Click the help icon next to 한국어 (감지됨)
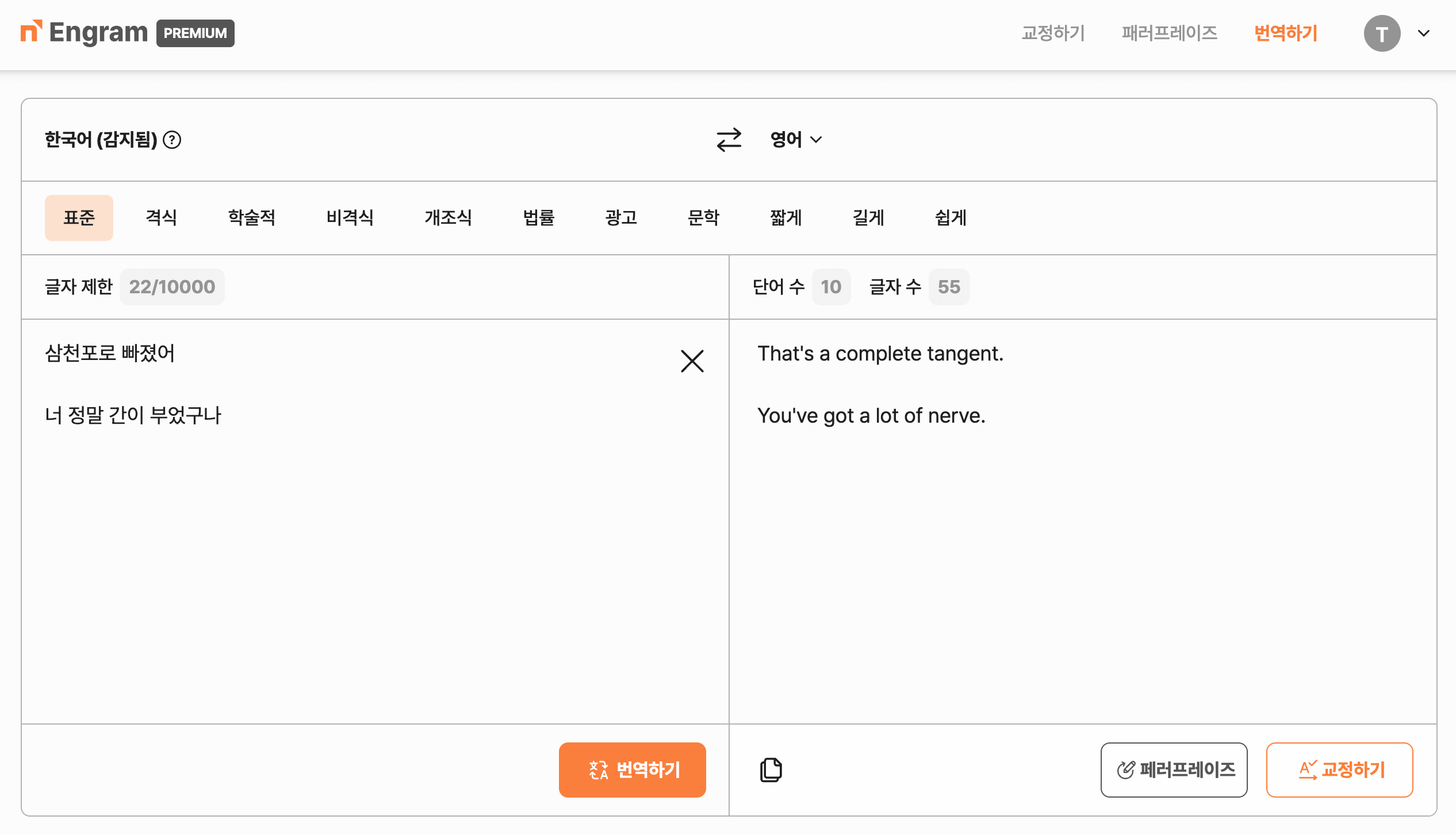This screenshot has height=835, width=1456. click(x=172, y=140)
